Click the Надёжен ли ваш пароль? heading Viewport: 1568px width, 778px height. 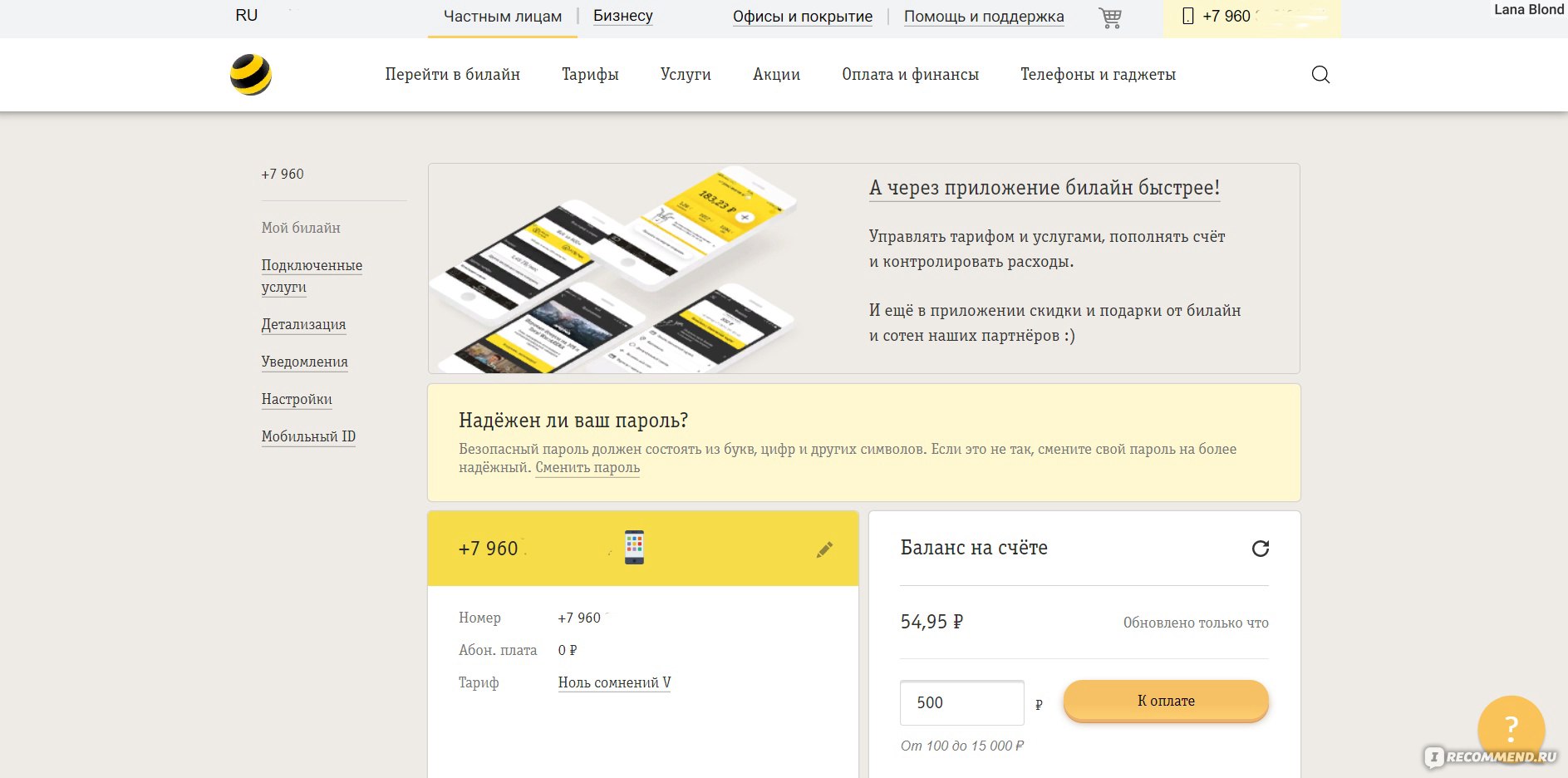coord(573,421)
